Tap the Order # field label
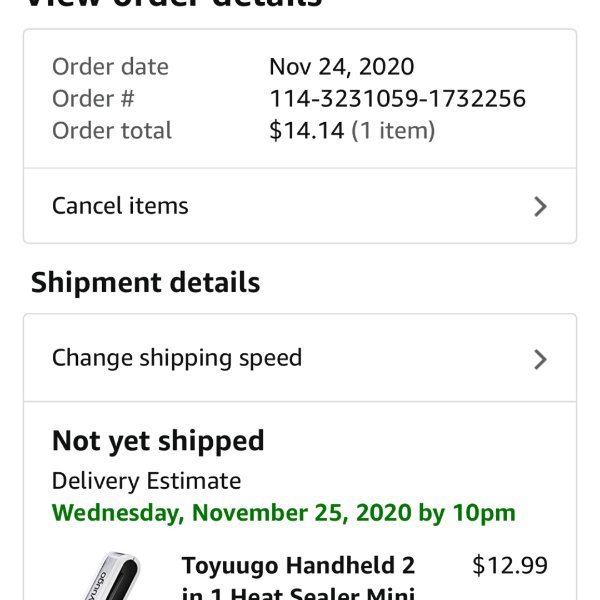 pos(93,99)
